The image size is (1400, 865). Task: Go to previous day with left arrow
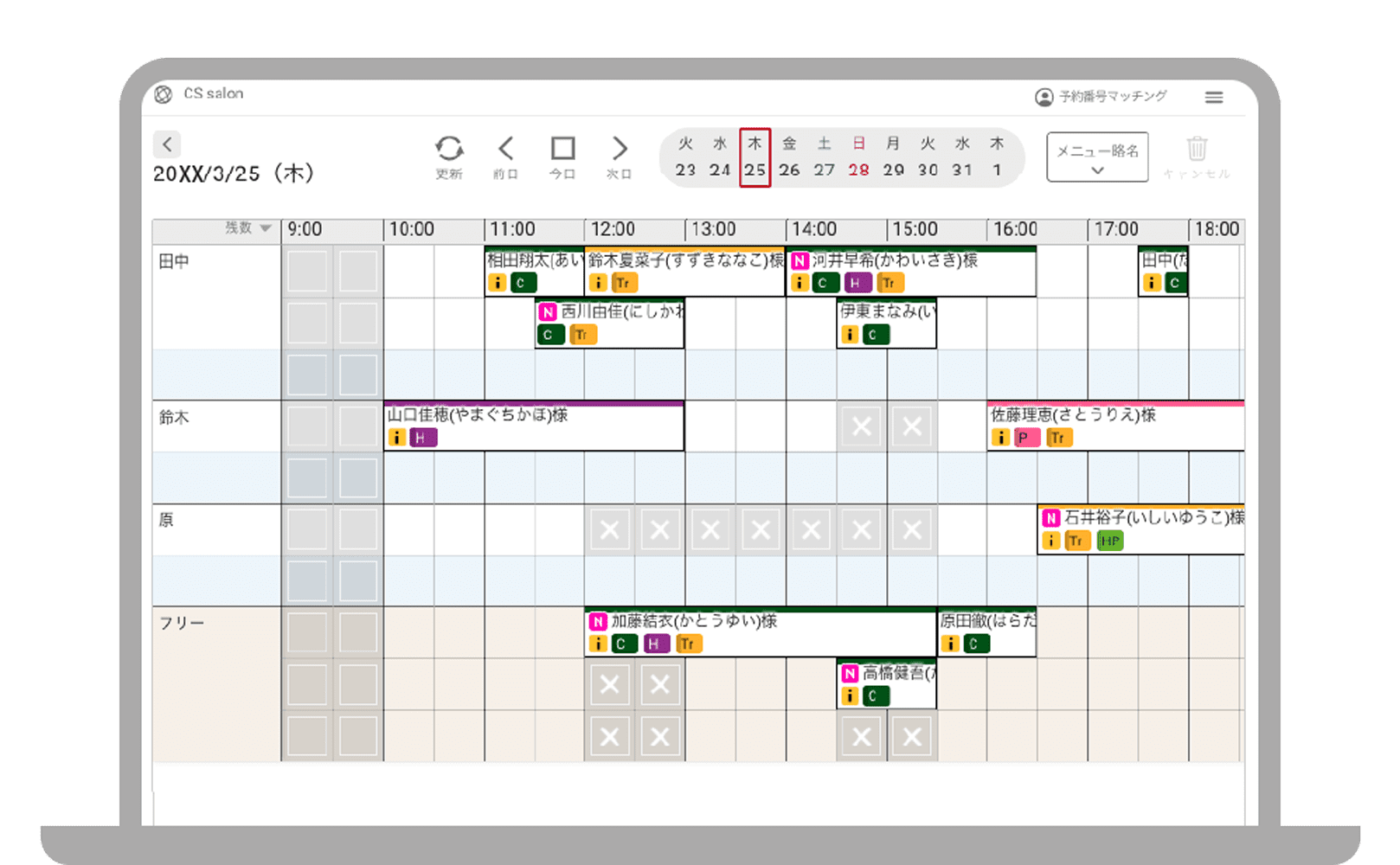(505, 149)
